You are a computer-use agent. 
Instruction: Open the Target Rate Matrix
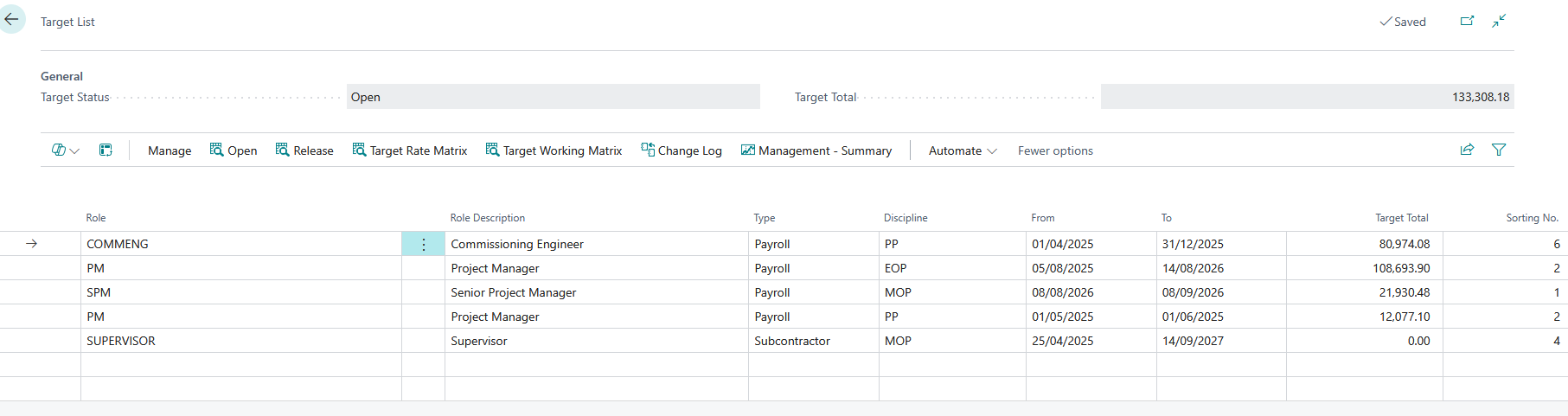pos(409,150)
